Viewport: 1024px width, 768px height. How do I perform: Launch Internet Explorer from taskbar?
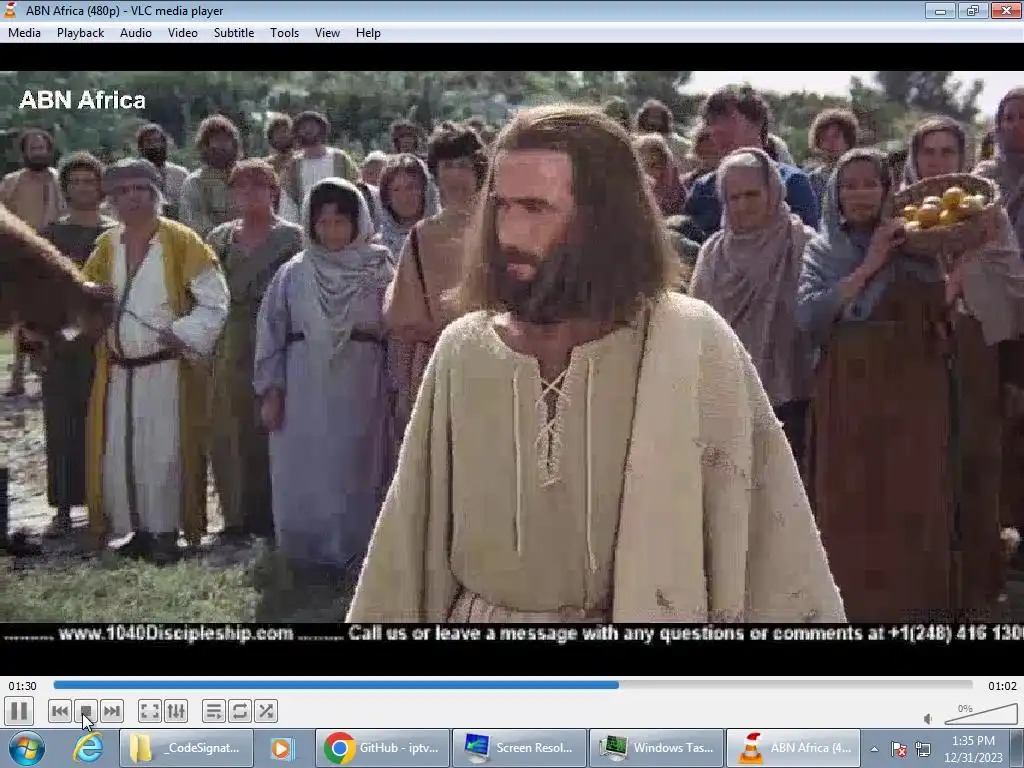(88, 748)
